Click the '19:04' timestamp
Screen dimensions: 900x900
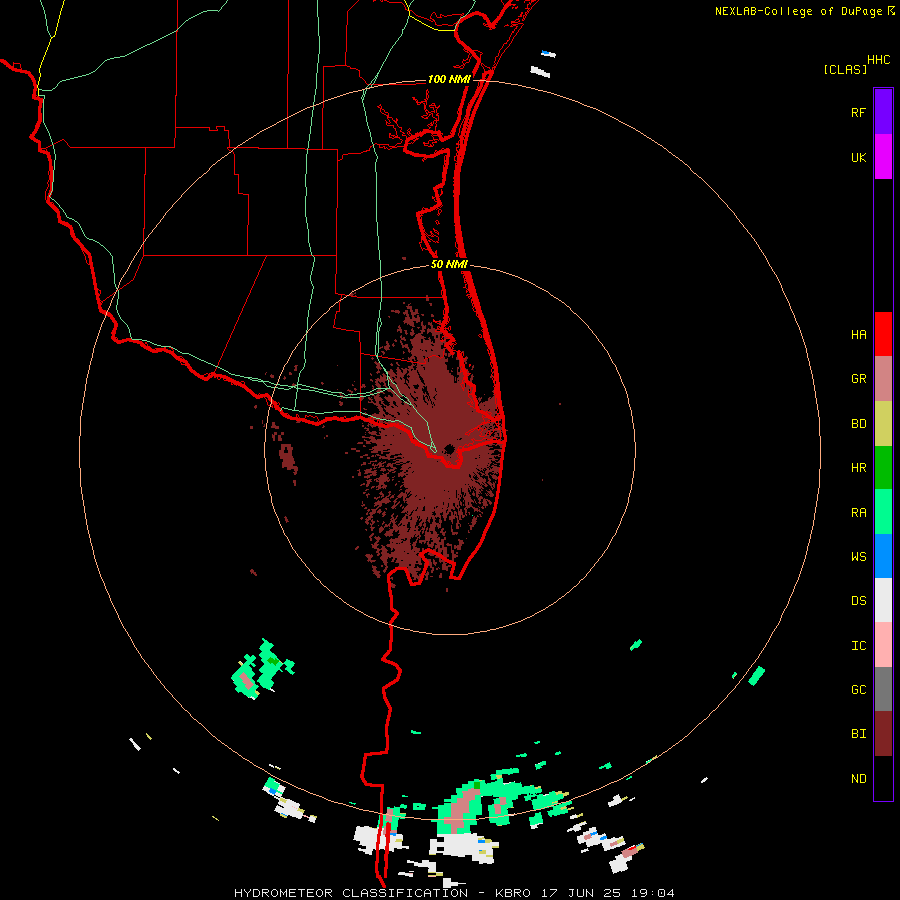[x=655, y=893]
